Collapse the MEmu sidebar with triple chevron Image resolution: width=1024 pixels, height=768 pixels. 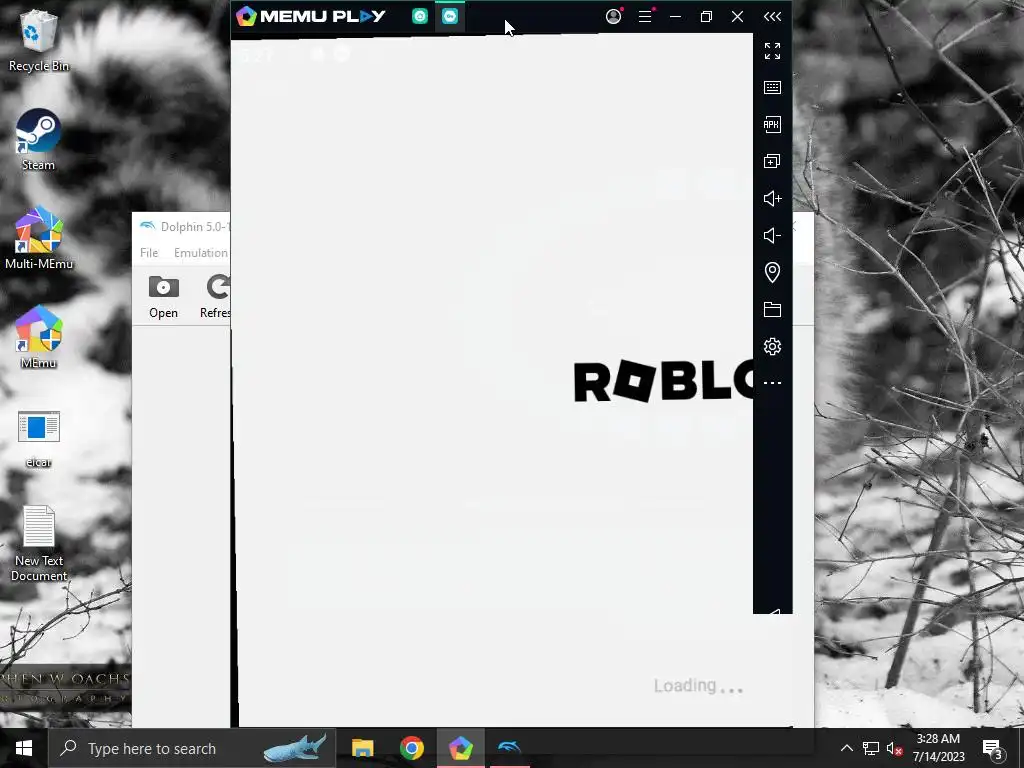[772, 16]
